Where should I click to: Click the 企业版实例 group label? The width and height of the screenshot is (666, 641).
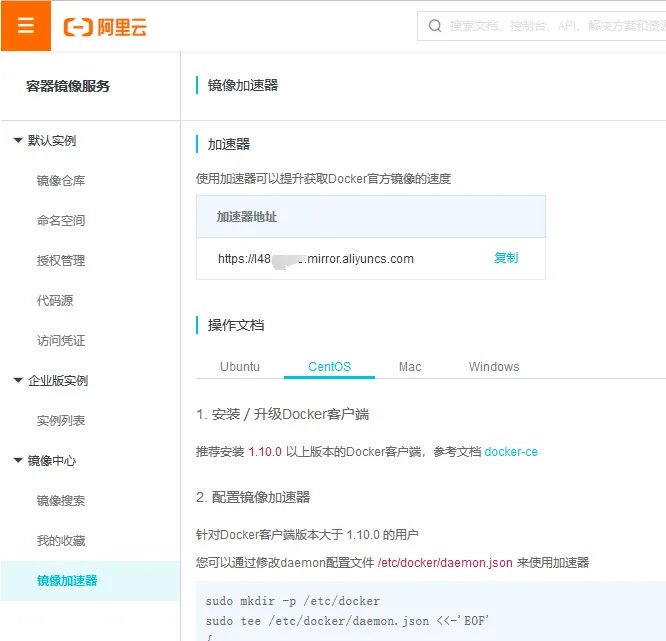pos(58,380)
